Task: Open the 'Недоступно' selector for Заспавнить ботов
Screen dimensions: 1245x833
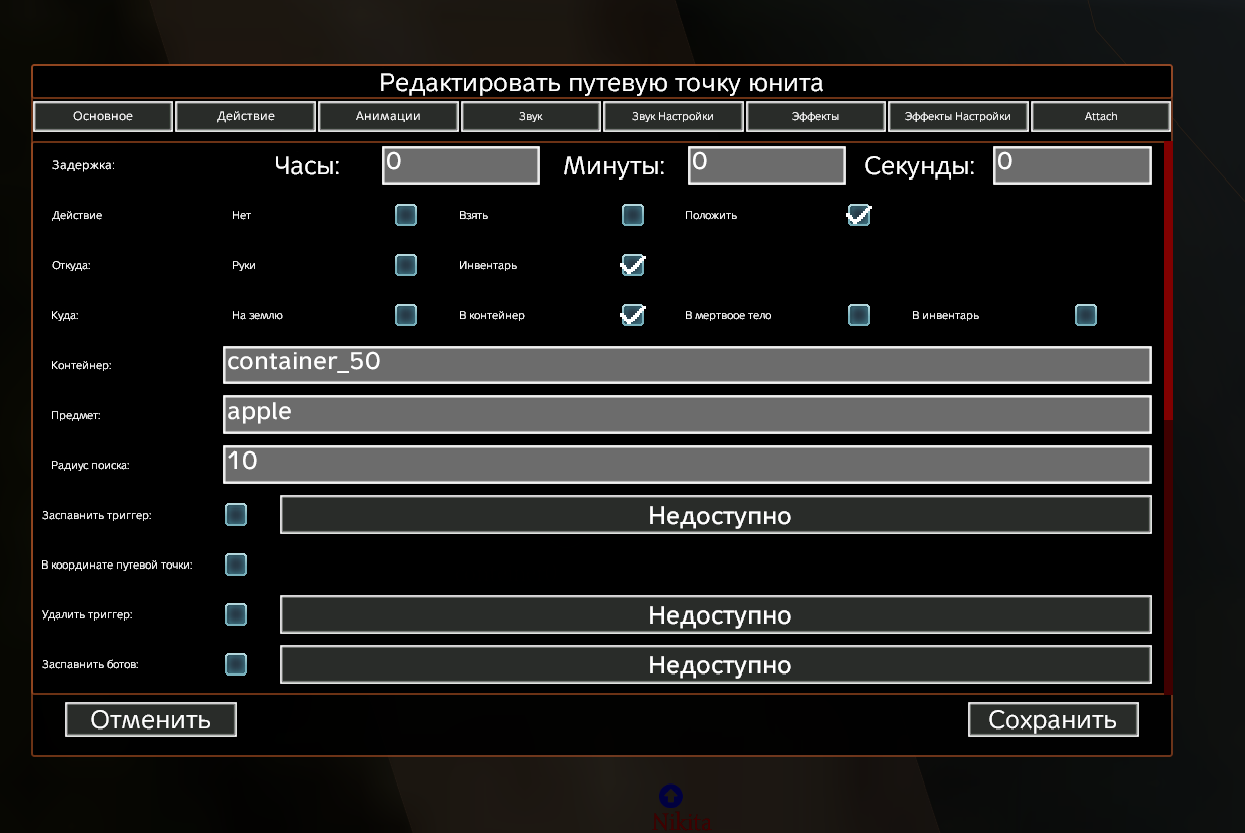Action: 716,665
